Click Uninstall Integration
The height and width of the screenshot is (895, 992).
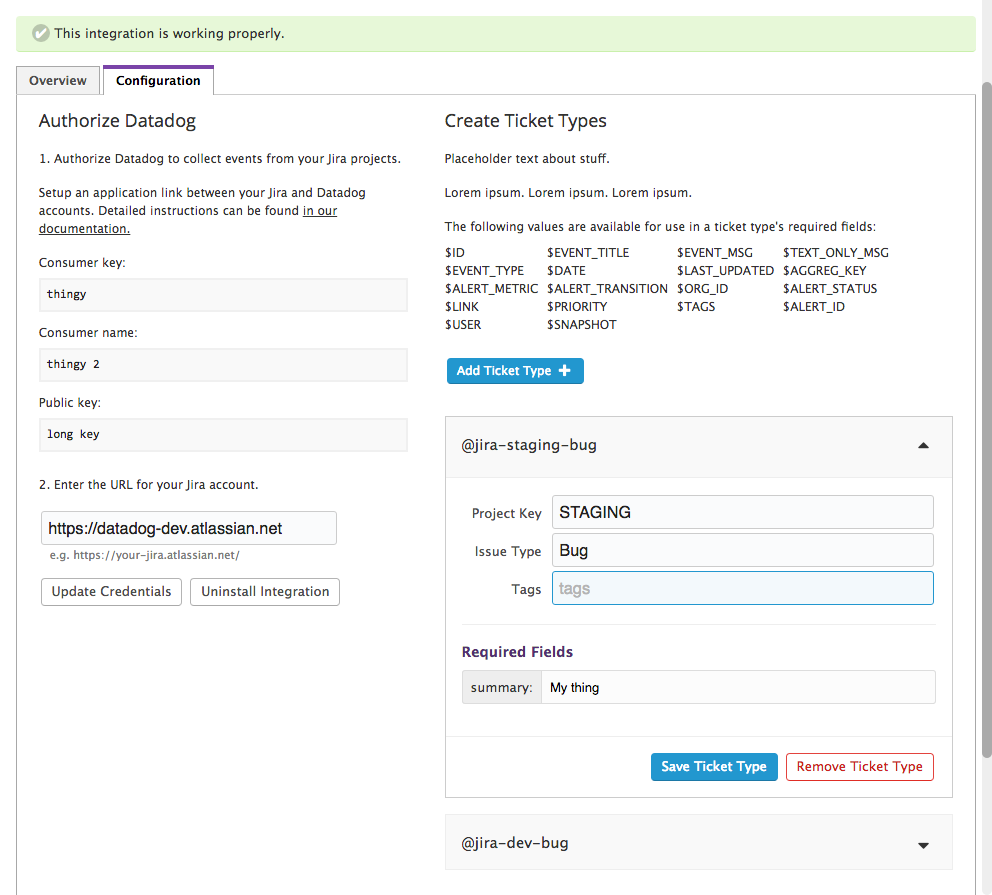click(264, 591)
